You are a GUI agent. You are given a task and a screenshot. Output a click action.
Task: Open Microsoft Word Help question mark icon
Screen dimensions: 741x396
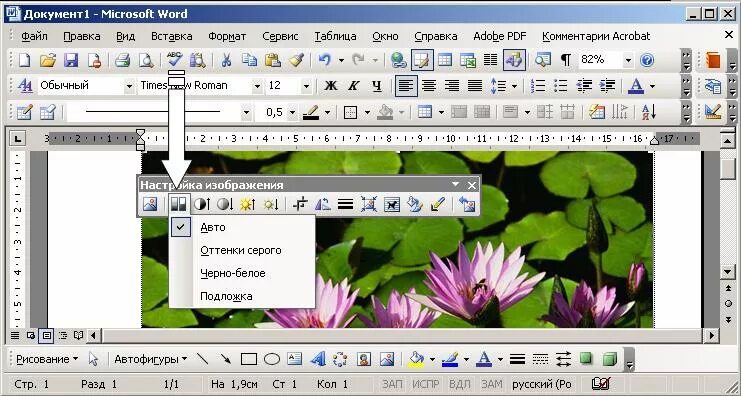pos(647,60)
